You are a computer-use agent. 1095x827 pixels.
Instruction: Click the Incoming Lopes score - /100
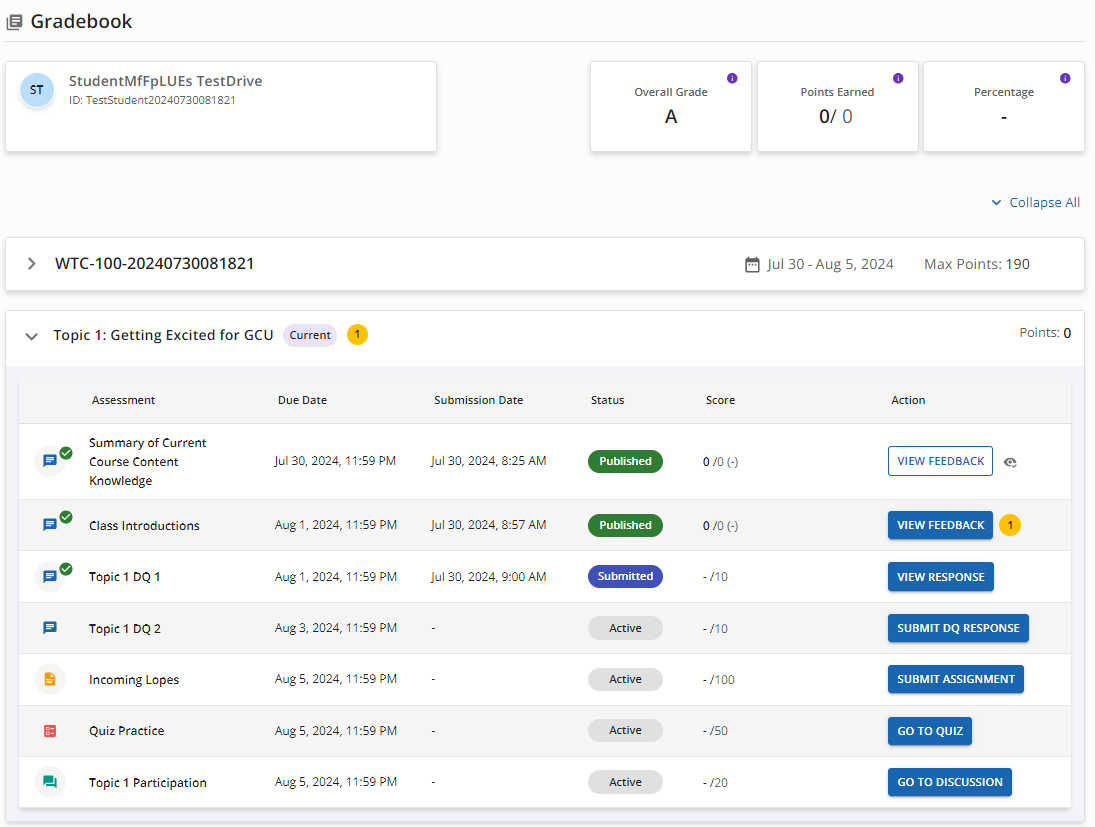(719, 680)
